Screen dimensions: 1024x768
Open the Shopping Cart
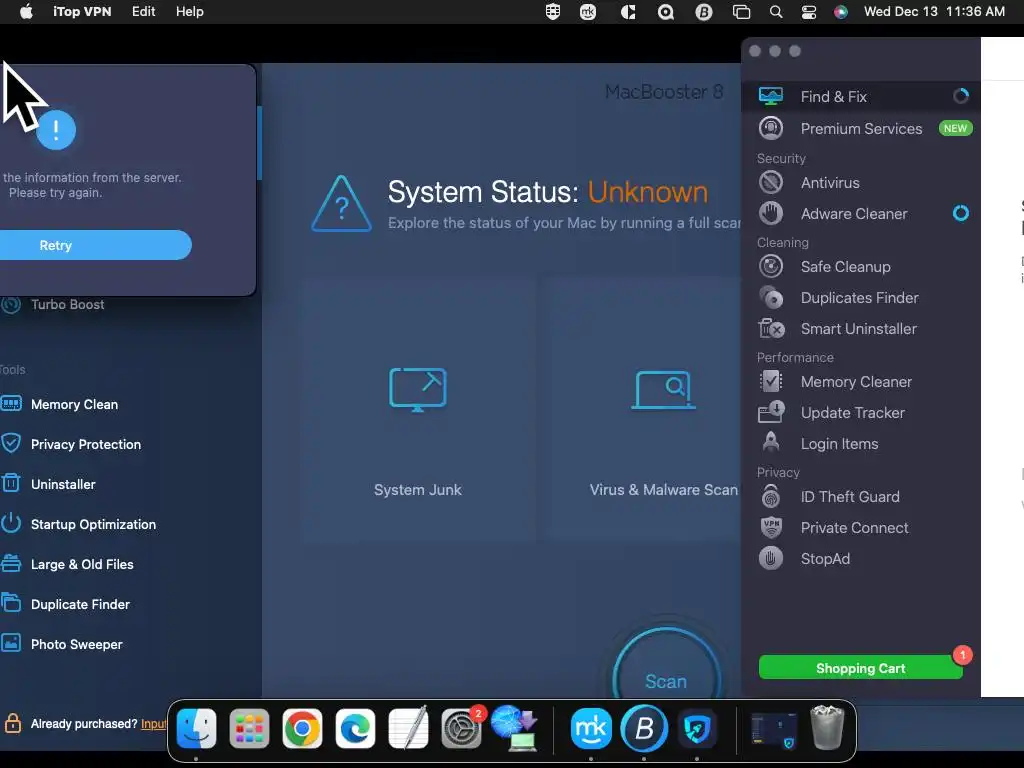860,668
